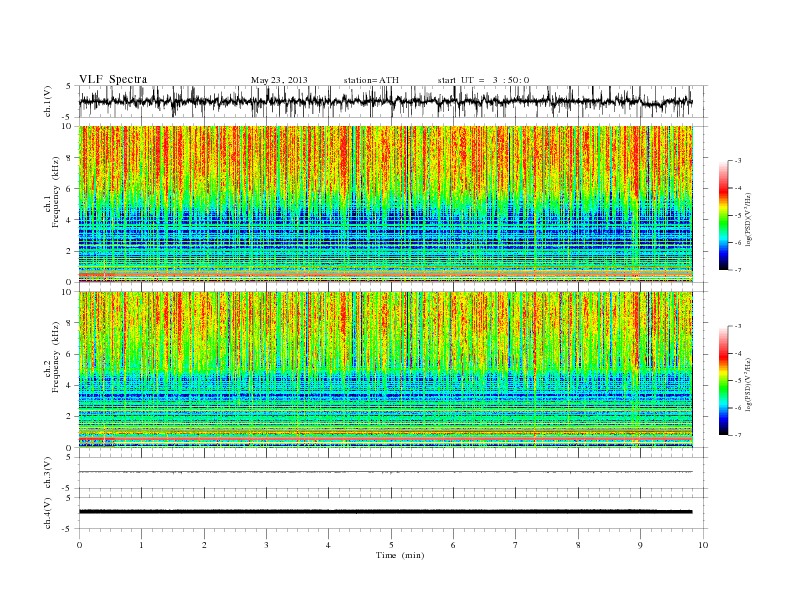Click the "9" tick on time axis
The image size is (792, 612).
[x=640, y=545]
